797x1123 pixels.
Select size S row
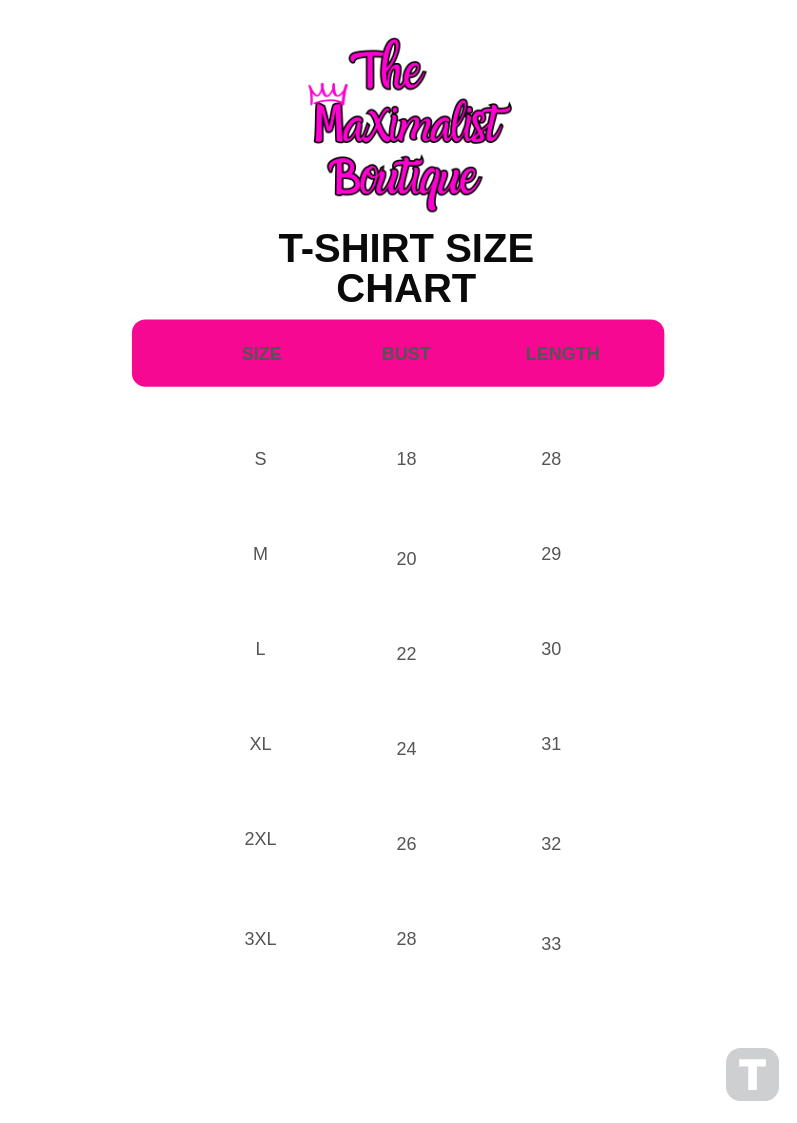(x=260, y=459)
